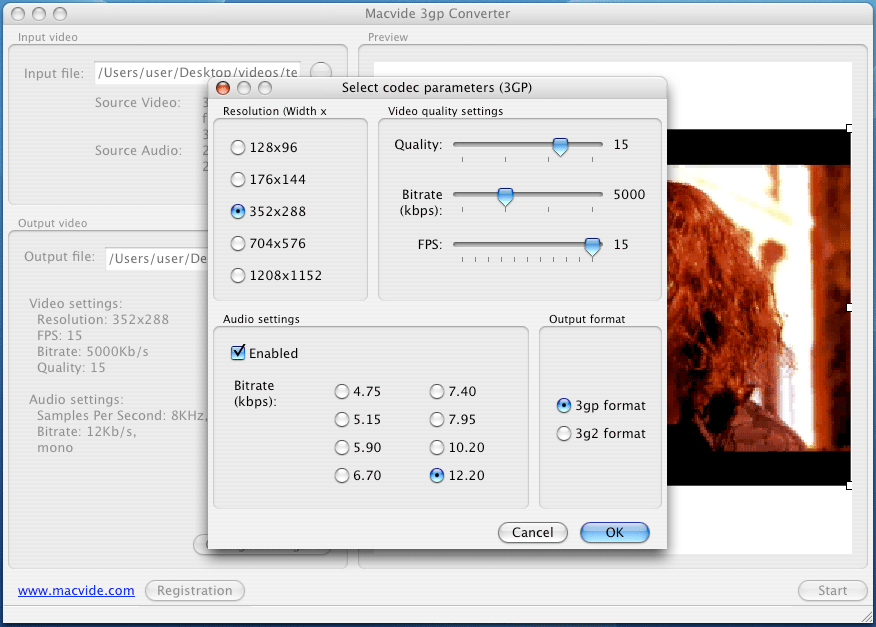Select the 128x96 resolution option
The width and height of the screenshot is (876, 627).
pyautogui.click(x=238, y=148)
